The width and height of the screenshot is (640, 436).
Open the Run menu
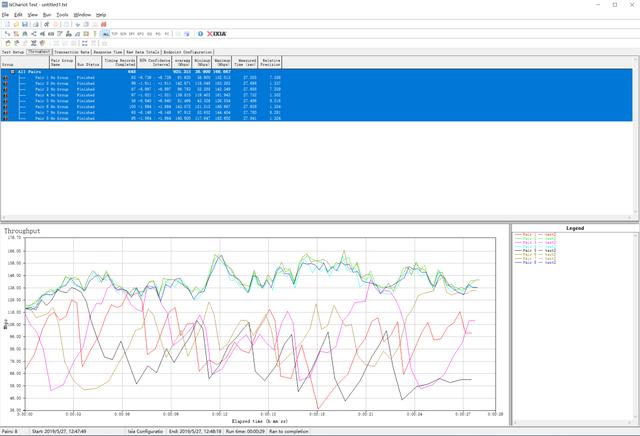(x=47, y=15)
